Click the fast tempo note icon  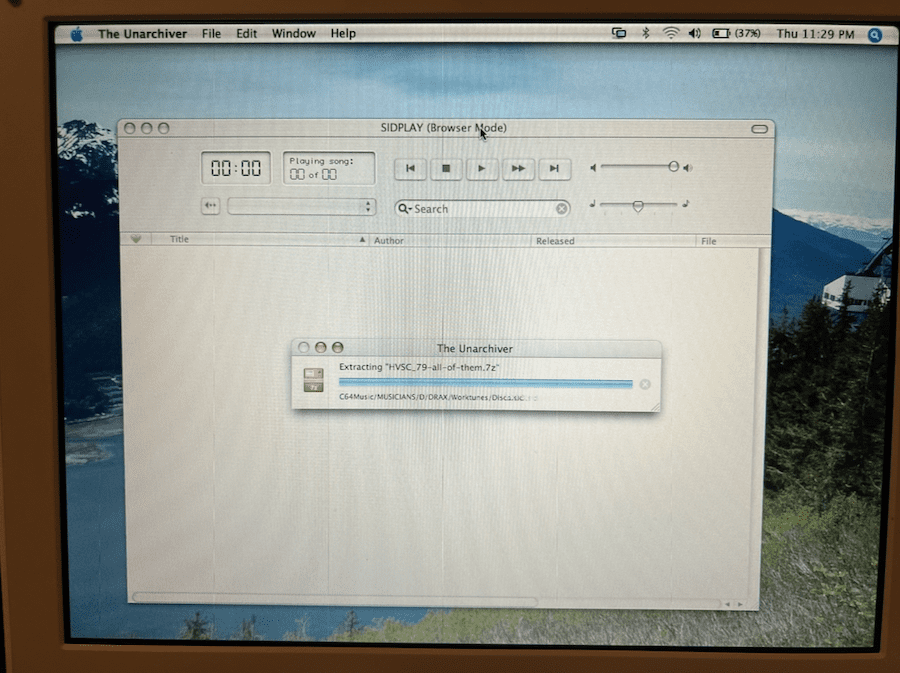point(685,204)
